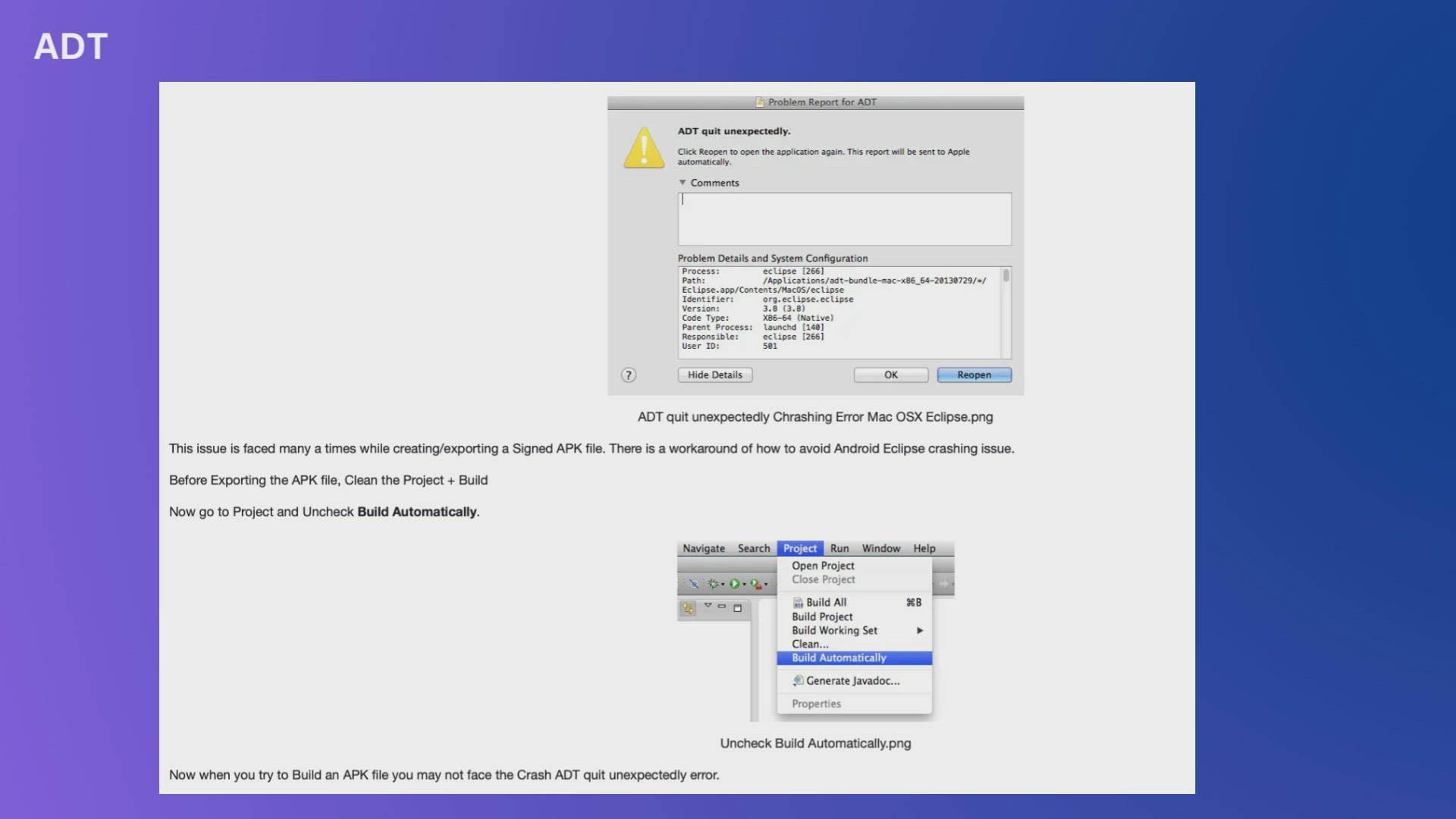Click the Skip All Breakpoints toolbar icon
Screen dimensions: 1456x819
click(693, 584)
